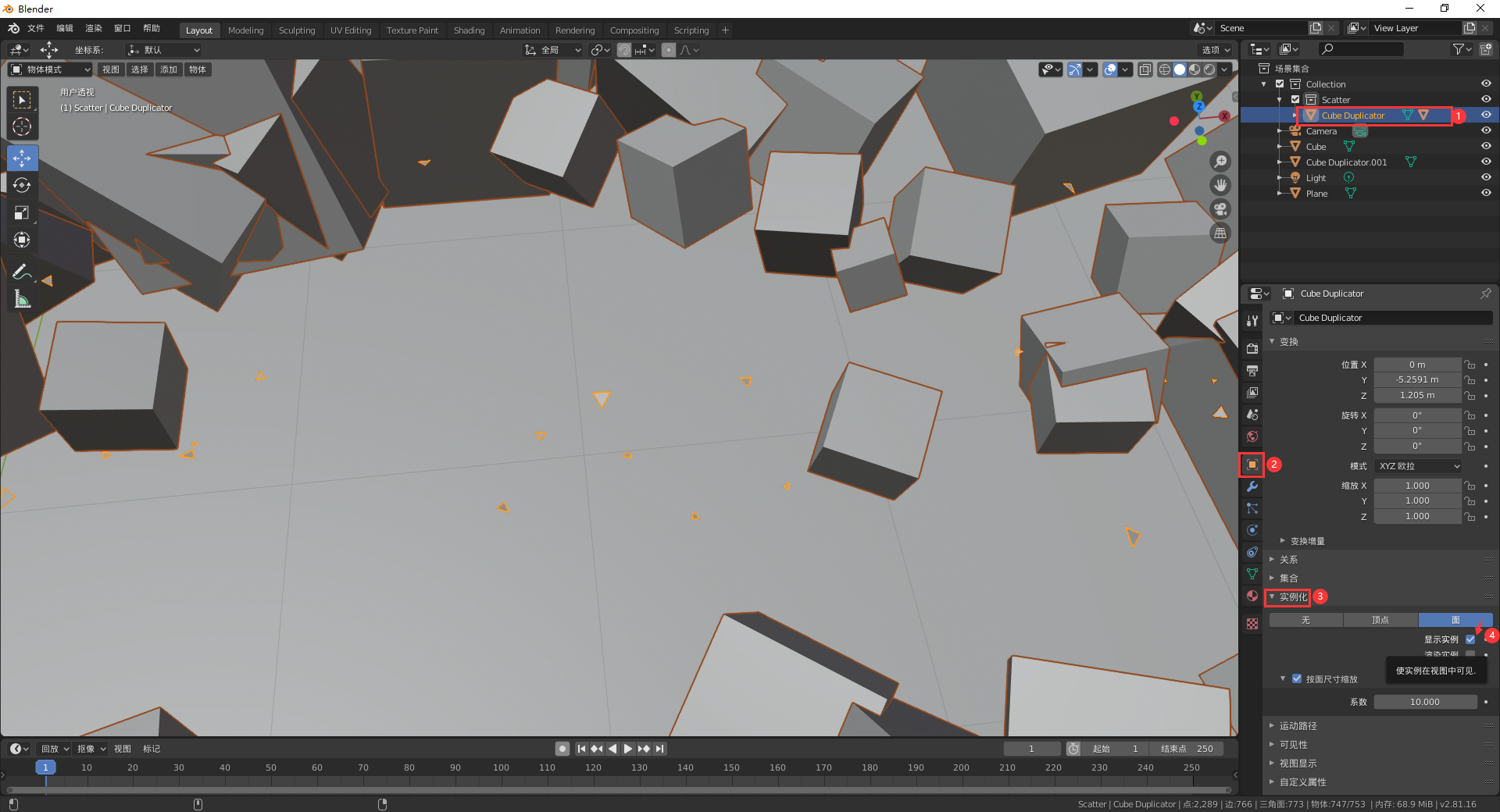Open the World properties tab icon
This screenshot has width=1500, height=812.
click(1252, 436)
